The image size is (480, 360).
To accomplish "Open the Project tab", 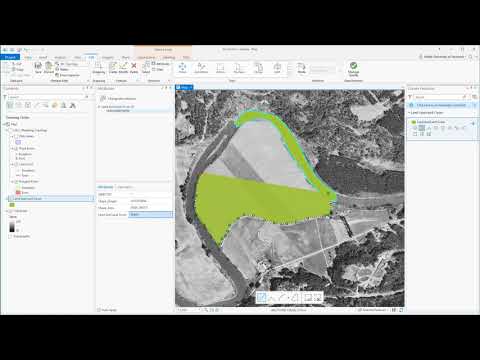I will coord(10,57).
